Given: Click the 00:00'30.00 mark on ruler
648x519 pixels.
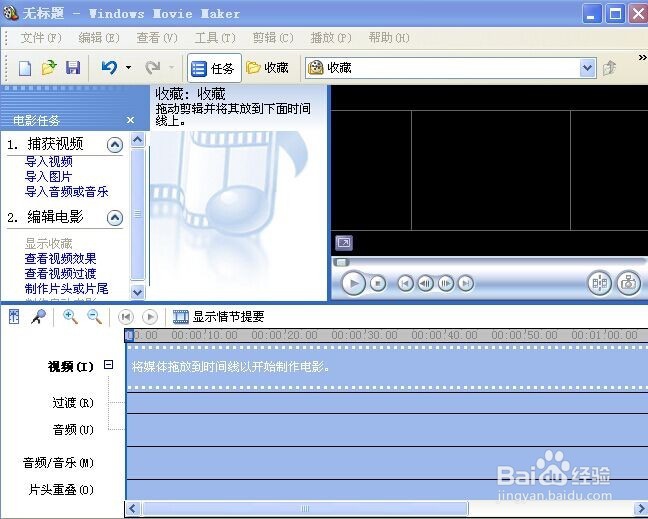Looking at the screenshot, I should click(x=364, y=335).
